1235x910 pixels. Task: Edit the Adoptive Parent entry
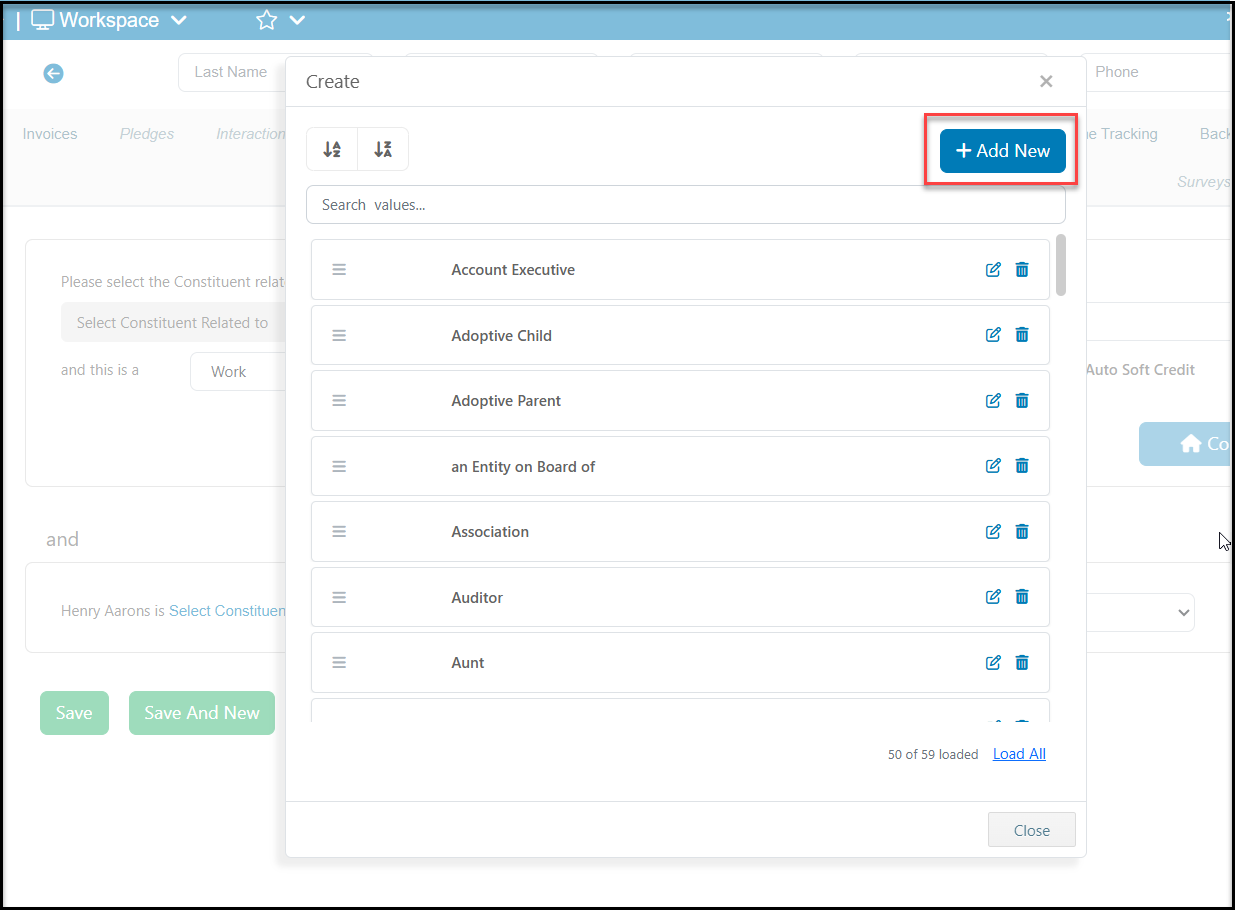point(993,400)
